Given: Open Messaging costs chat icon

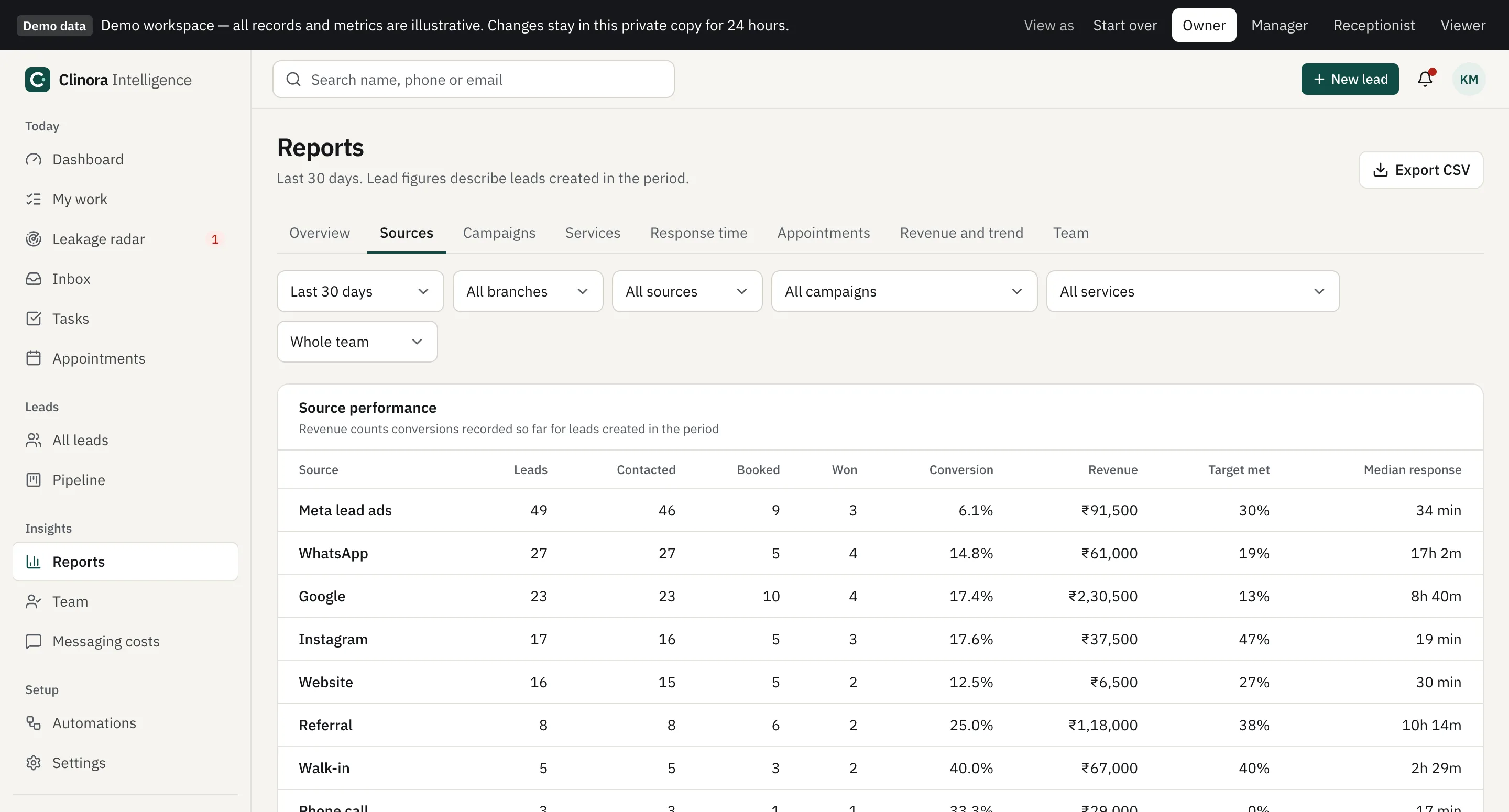Looking at the screenshot, I should [34, 642].
